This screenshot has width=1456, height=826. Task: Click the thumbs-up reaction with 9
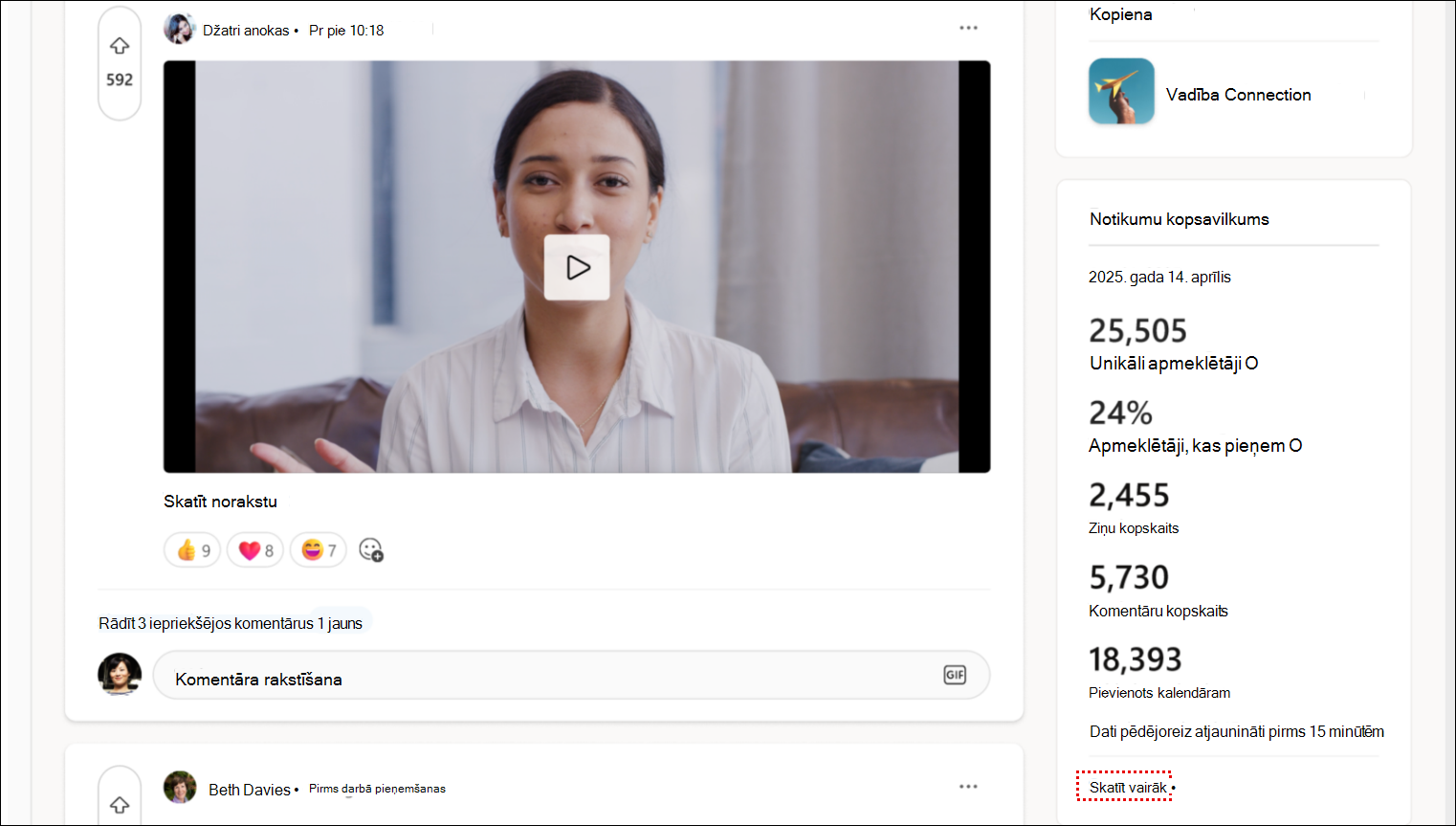pyautogui.click(x=192, y=550)
